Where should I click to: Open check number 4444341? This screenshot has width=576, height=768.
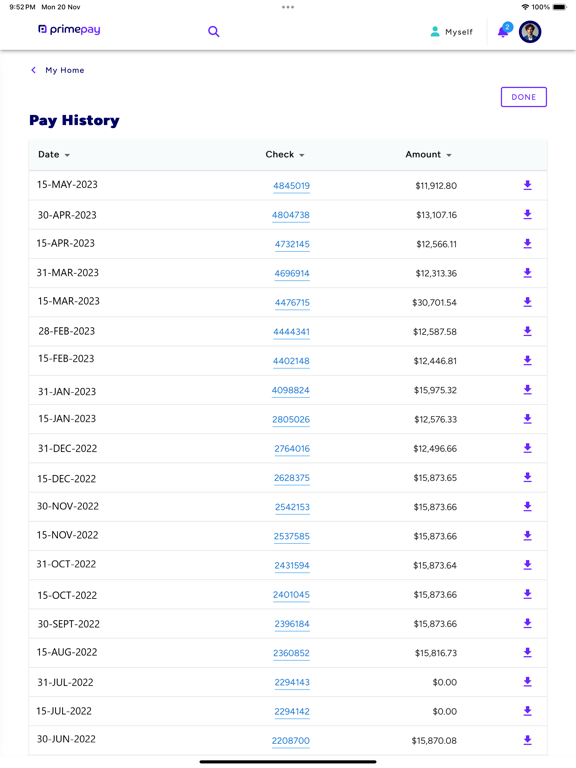(x=291, y=332)
